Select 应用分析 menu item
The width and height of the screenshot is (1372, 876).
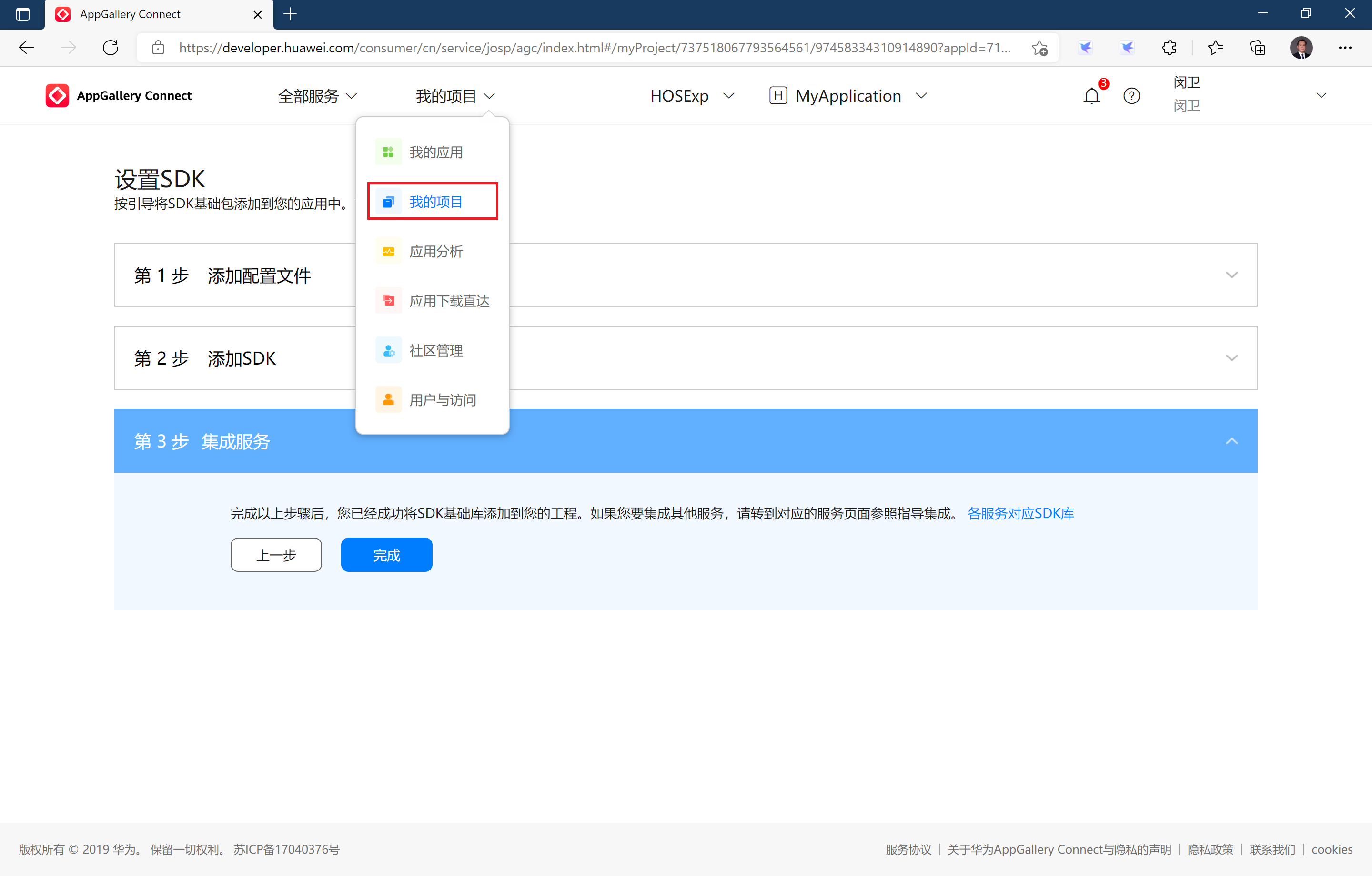(433, 251)
